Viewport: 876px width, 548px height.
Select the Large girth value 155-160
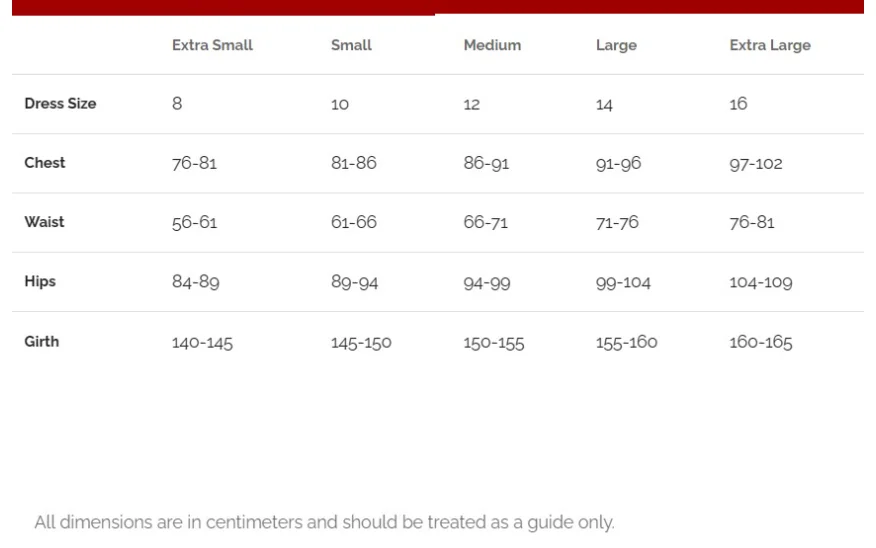(626, 342)
